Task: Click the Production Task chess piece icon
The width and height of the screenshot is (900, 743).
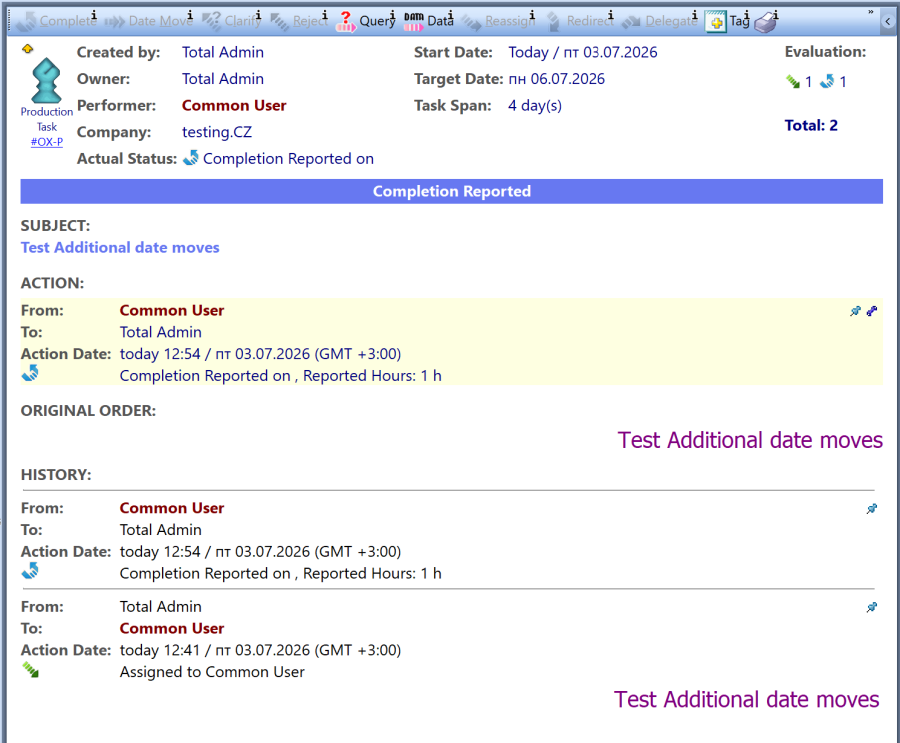Action: (x=46, y=80)
